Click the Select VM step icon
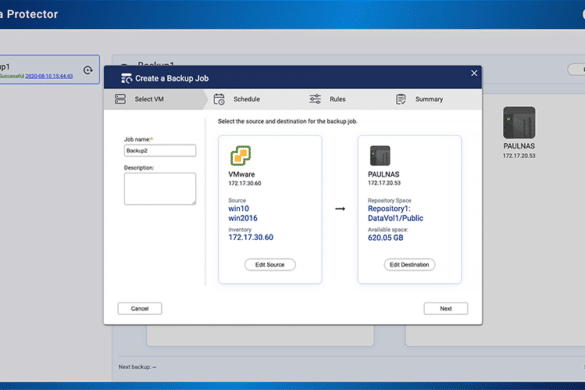Screen dimensions: 585x390 pyautogui.click(x=120, y=99)
